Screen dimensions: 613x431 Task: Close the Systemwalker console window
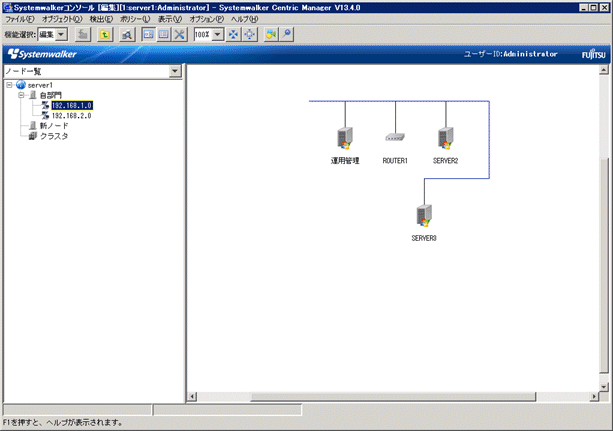604,7
